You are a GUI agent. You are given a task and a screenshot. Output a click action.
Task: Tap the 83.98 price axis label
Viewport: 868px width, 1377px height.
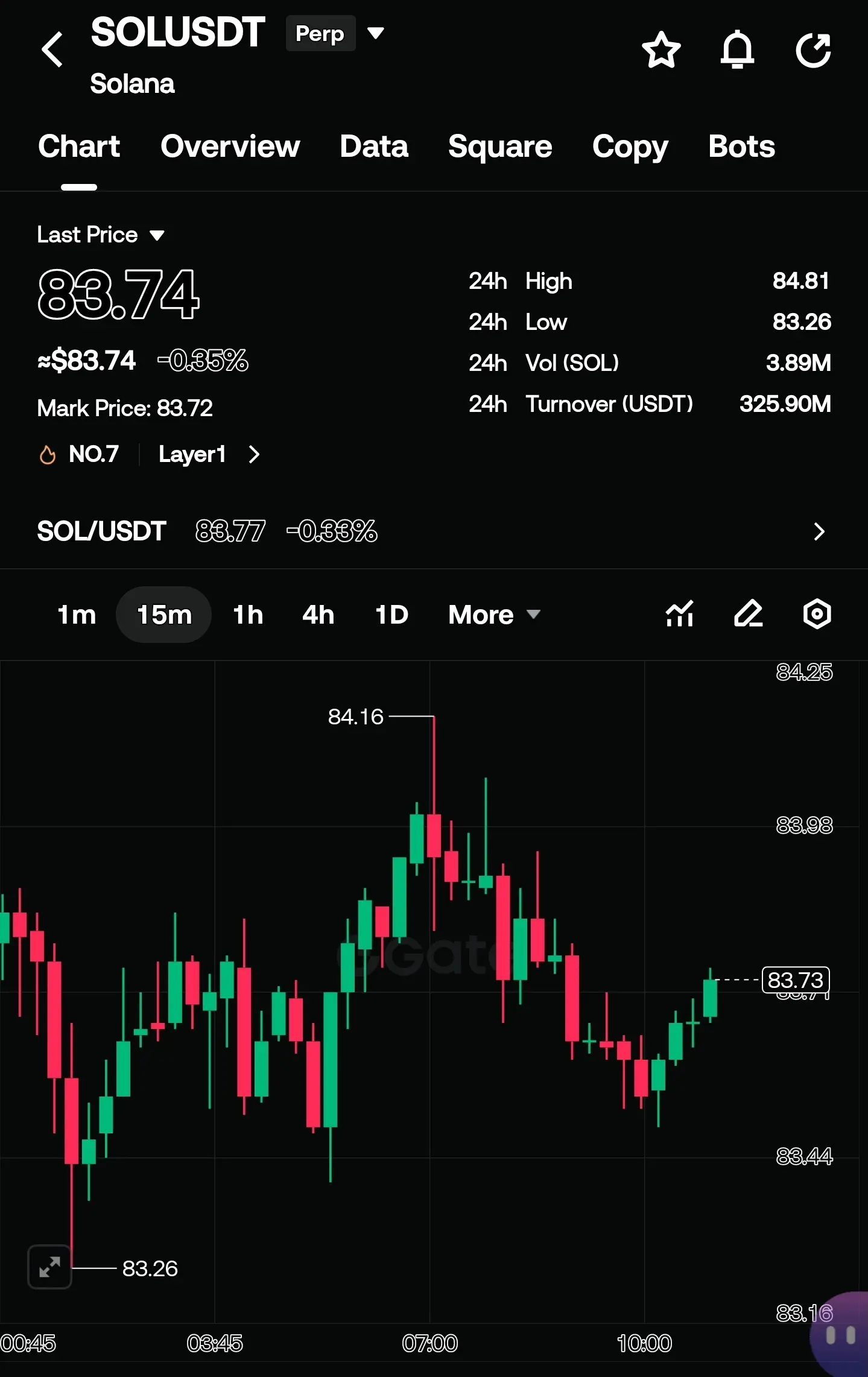pyautogui.click(x=804, y=825)
